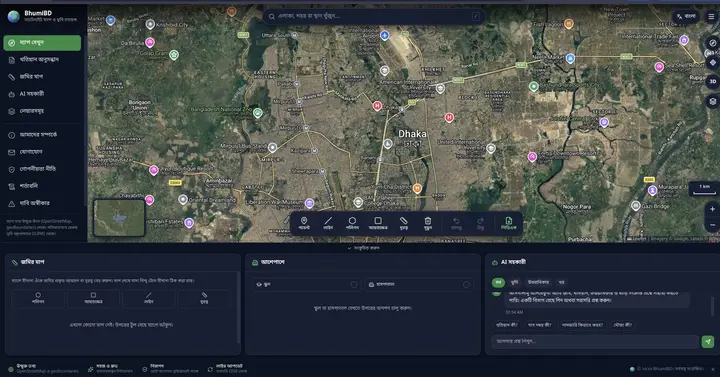Click second suggested question chip in AI assistant
Screen dimensions: 720x377
coord(539,325)
